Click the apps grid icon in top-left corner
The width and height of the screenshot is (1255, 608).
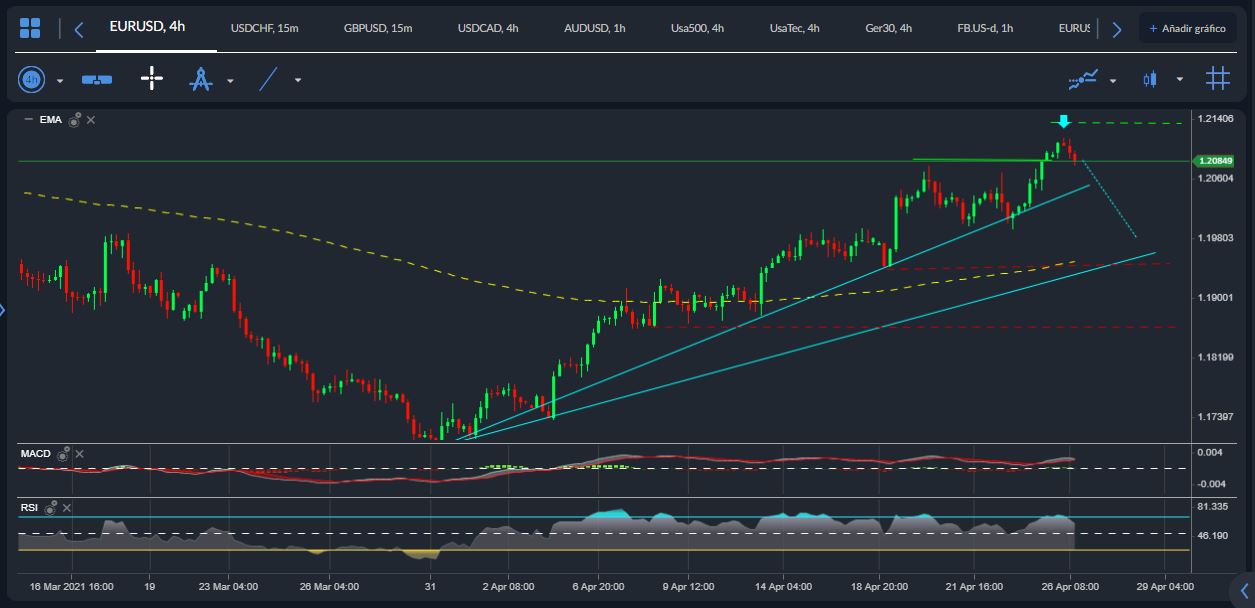click(30, 27)
